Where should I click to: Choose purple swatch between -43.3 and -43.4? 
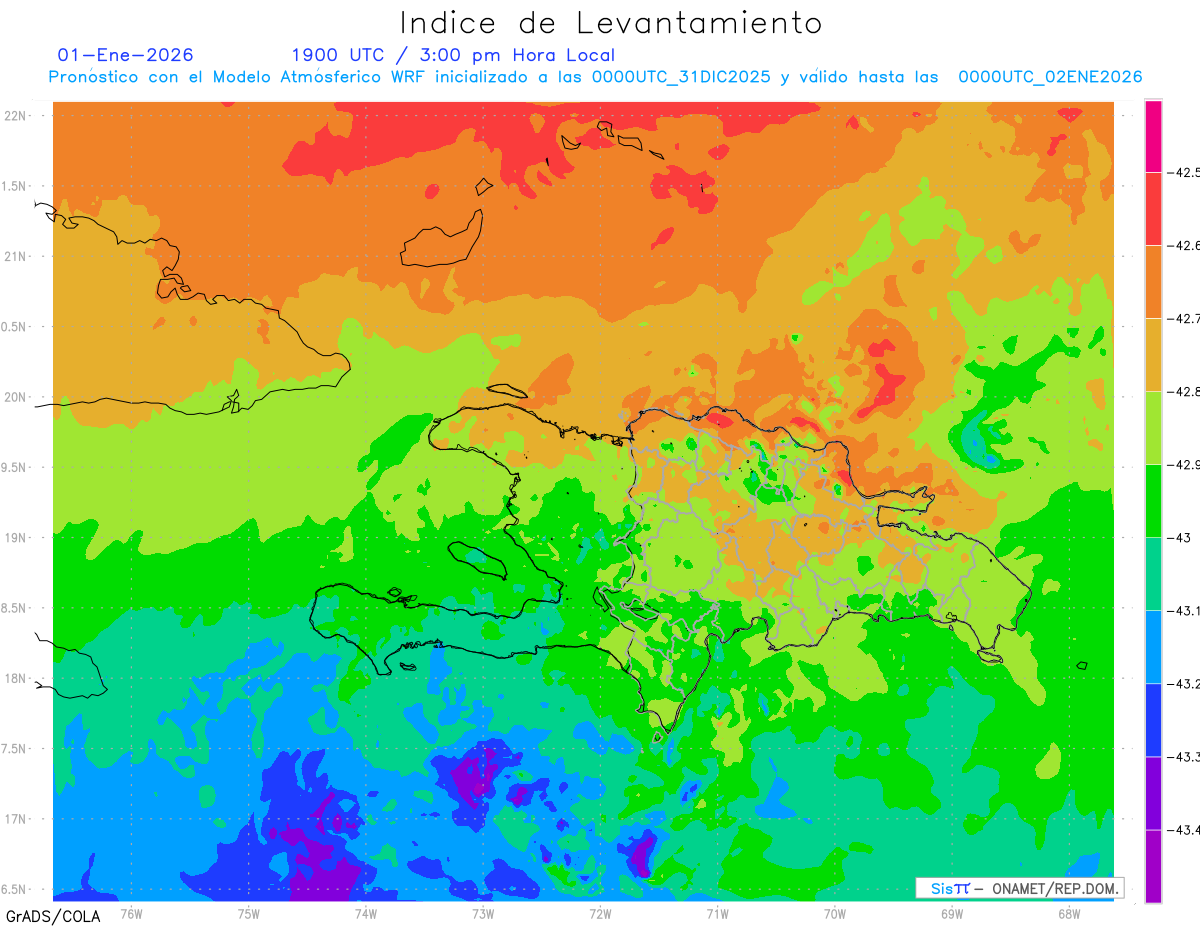coord(1153,793)
